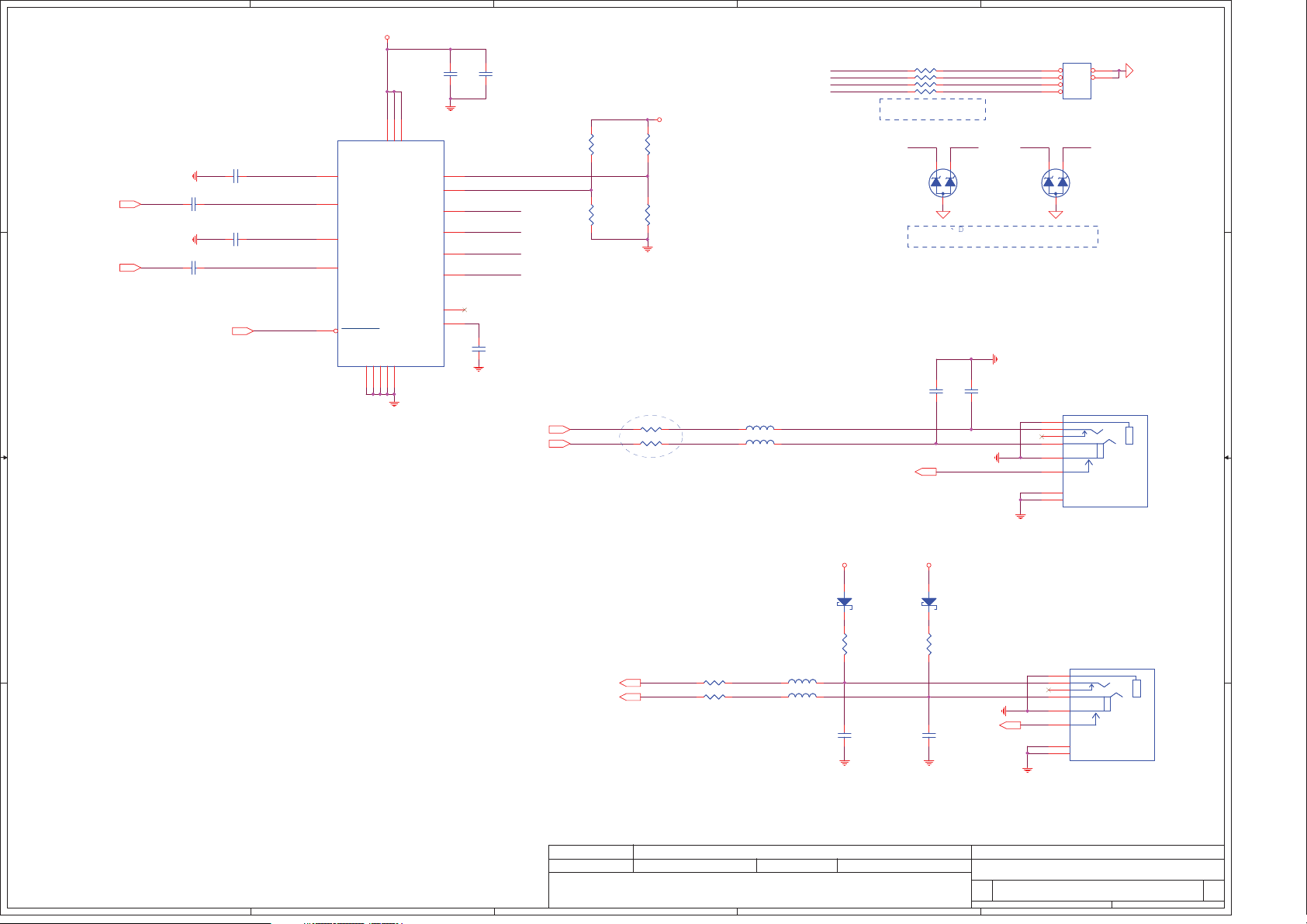Click the small four-input IC at top right
Image resolution: width=1307 pixels, height=924 pixels.
pos(1076,81)
